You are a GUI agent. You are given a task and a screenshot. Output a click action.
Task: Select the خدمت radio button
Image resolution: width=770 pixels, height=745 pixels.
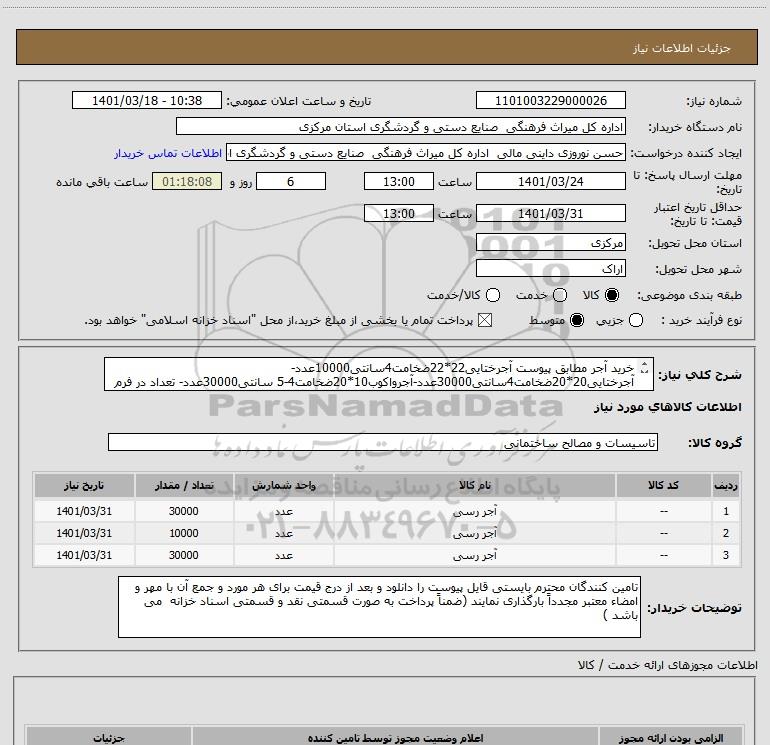(x=560, y=295)
